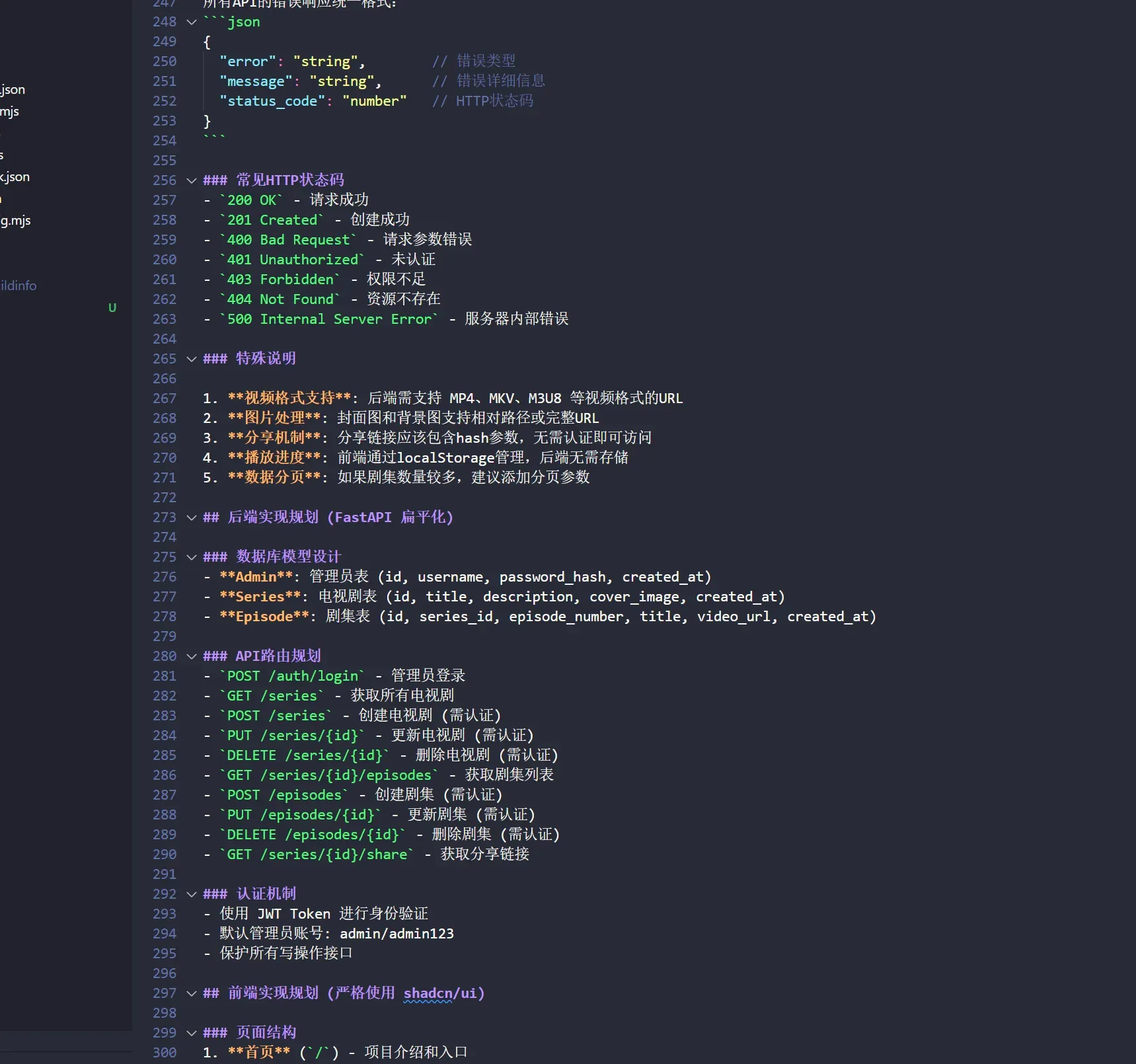Fold the 特殊说明 heading section
1136x1064 pixels.
(x=192, y=359)
